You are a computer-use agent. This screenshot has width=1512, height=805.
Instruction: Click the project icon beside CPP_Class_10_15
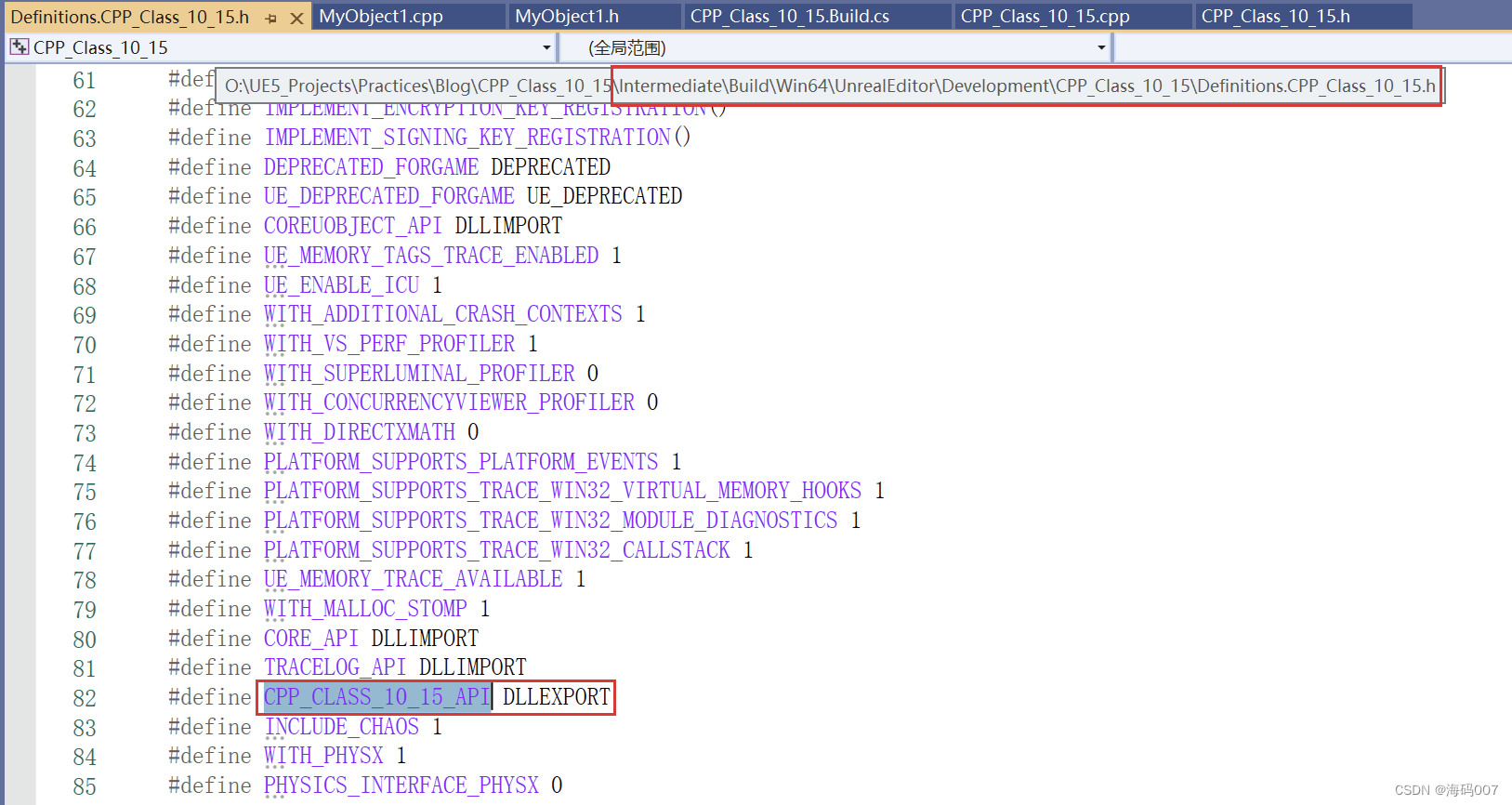coord(20,46)
